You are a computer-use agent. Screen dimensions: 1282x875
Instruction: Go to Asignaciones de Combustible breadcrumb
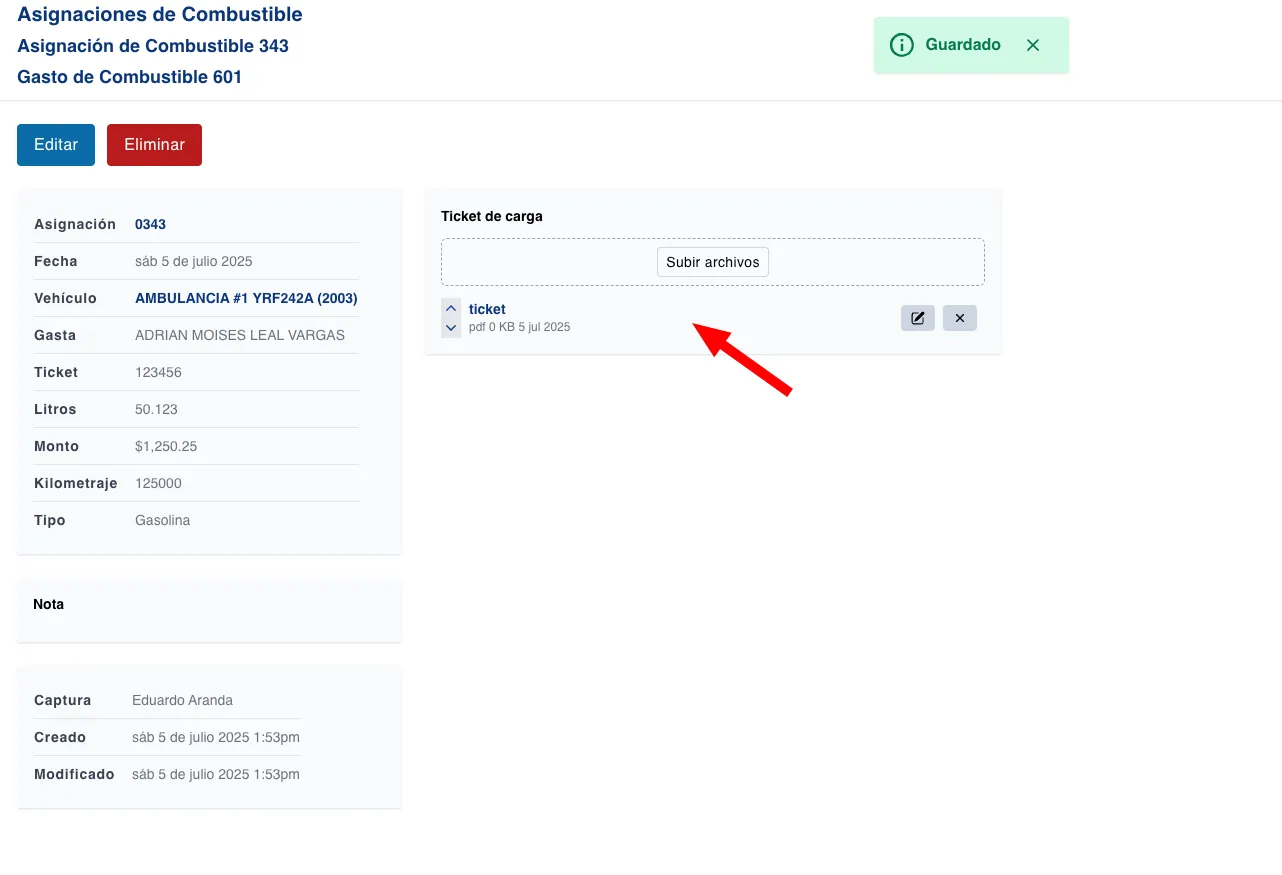coord(160,14)
